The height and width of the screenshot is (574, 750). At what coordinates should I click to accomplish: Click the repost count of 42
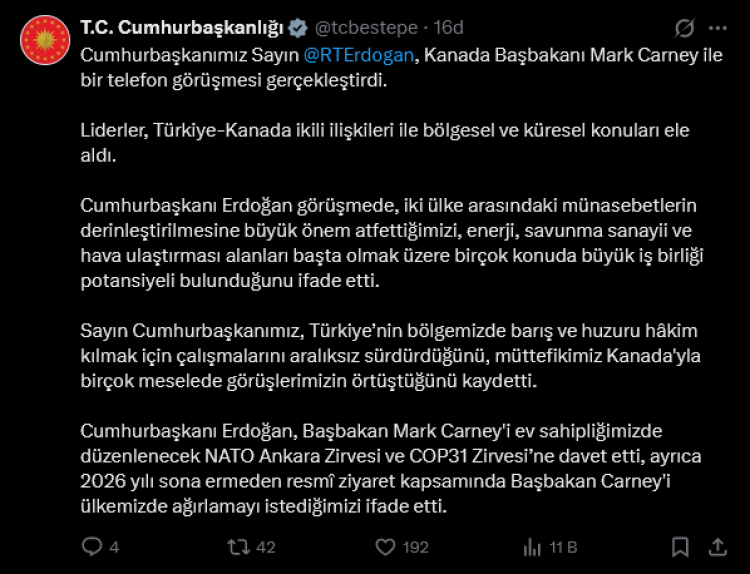pos(266,548)
